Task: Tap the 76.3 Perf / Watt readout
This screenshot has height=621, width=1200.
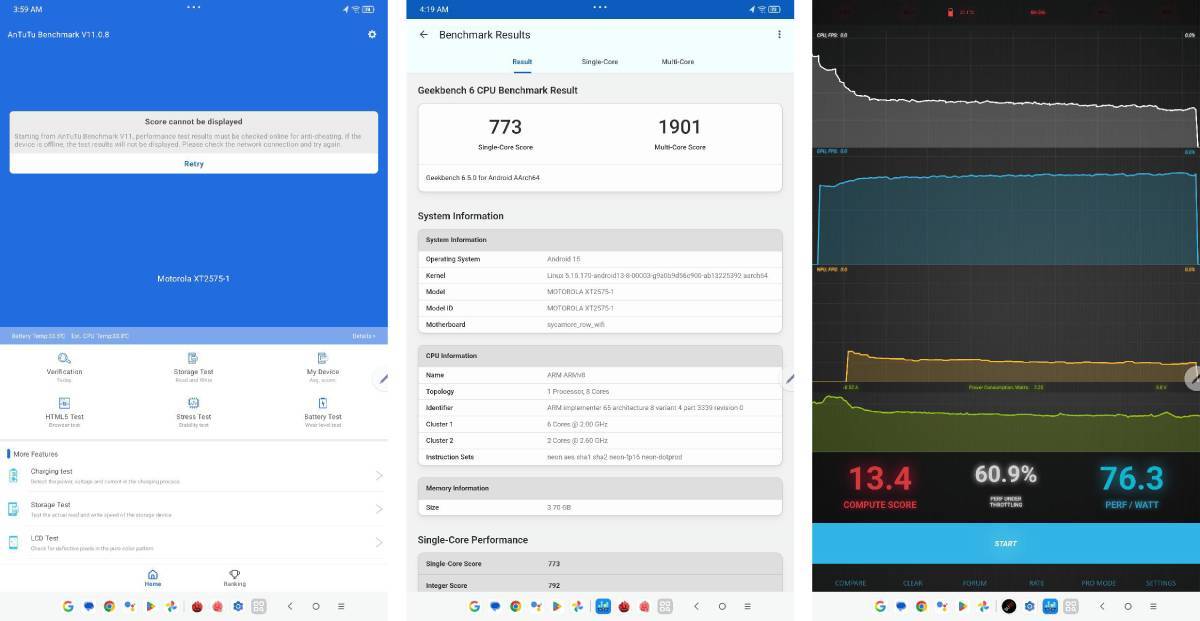Action: click(x=1132, y=479)
